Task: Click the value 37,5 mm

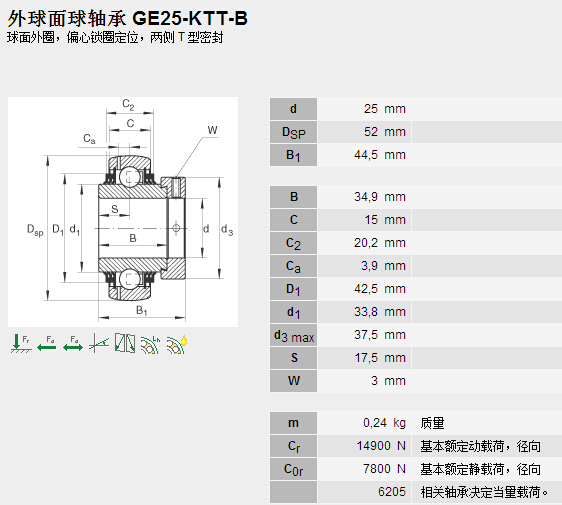Action: [x=380, y=334]
